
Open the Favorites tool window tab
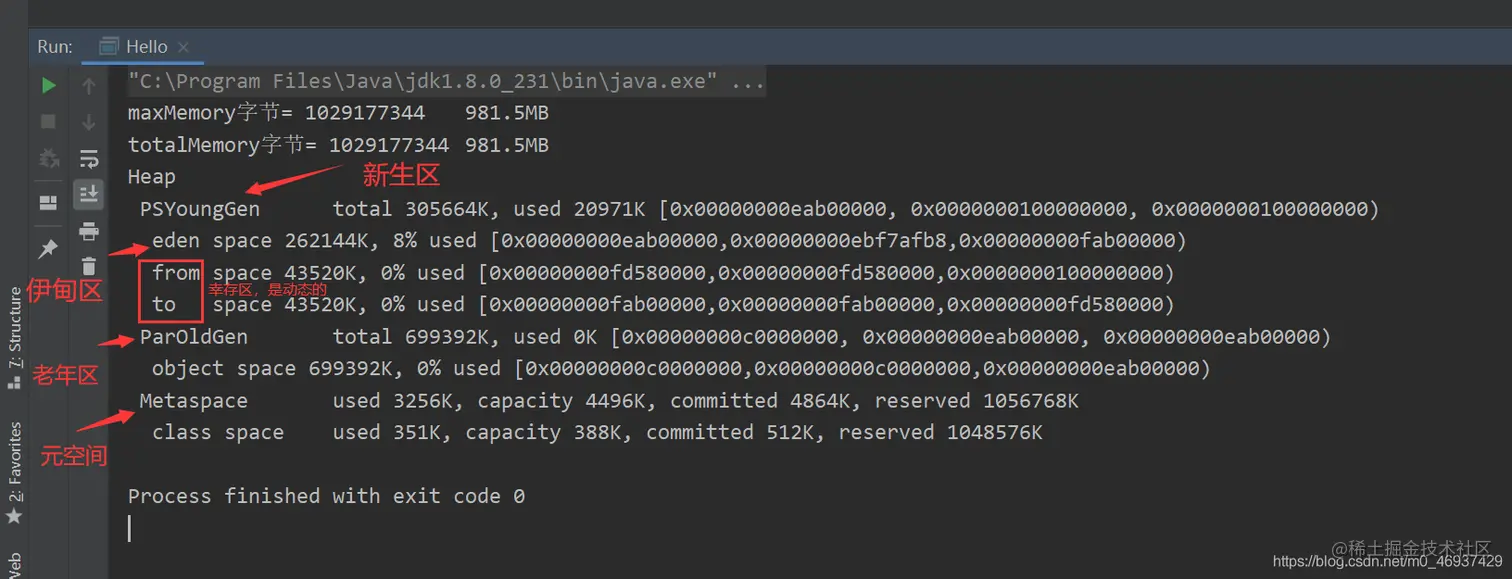14,472
